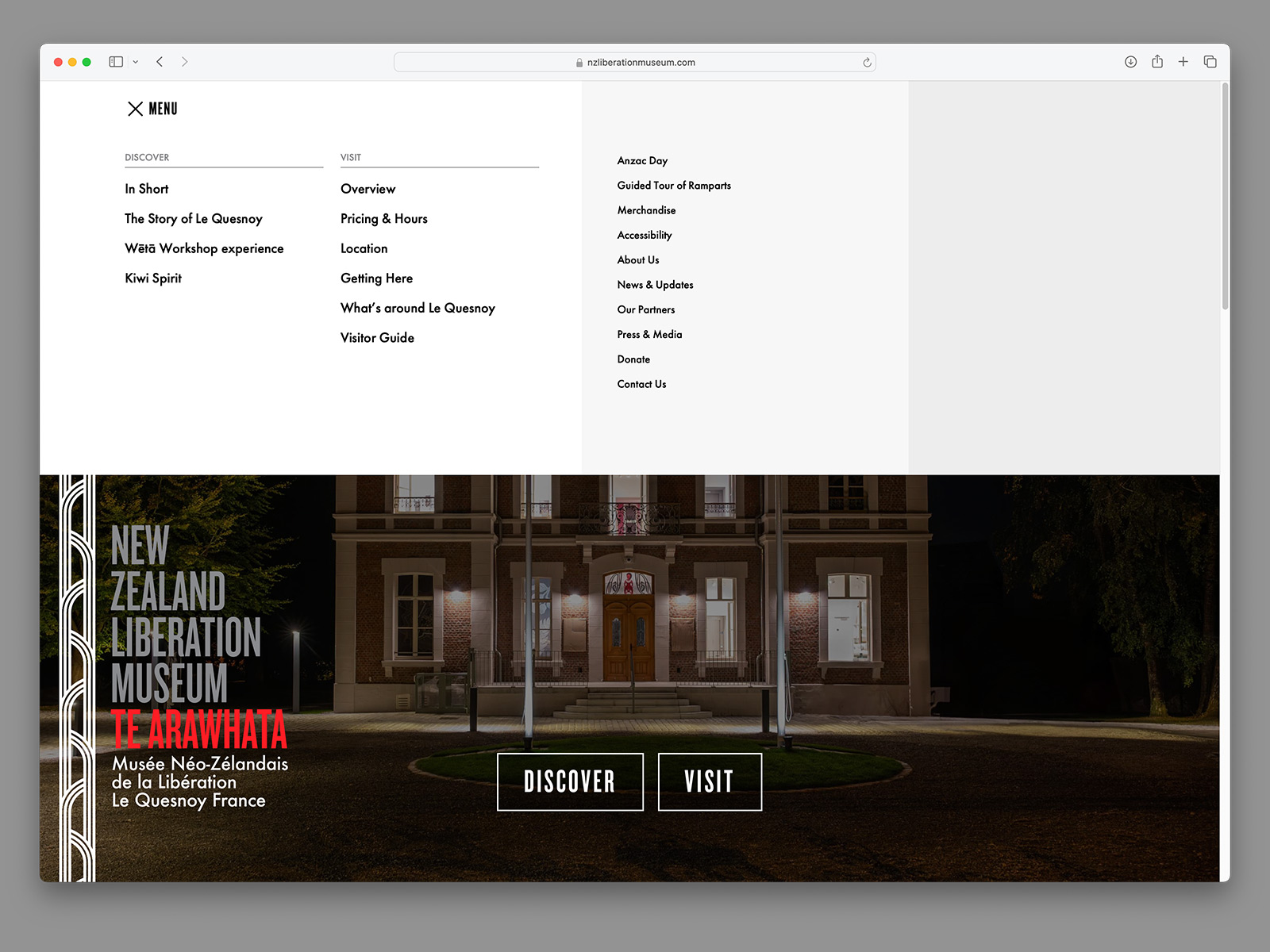Open the Accessibility page
The width and height of the screenshot is (1270, 952).
(x=645, y=236)
